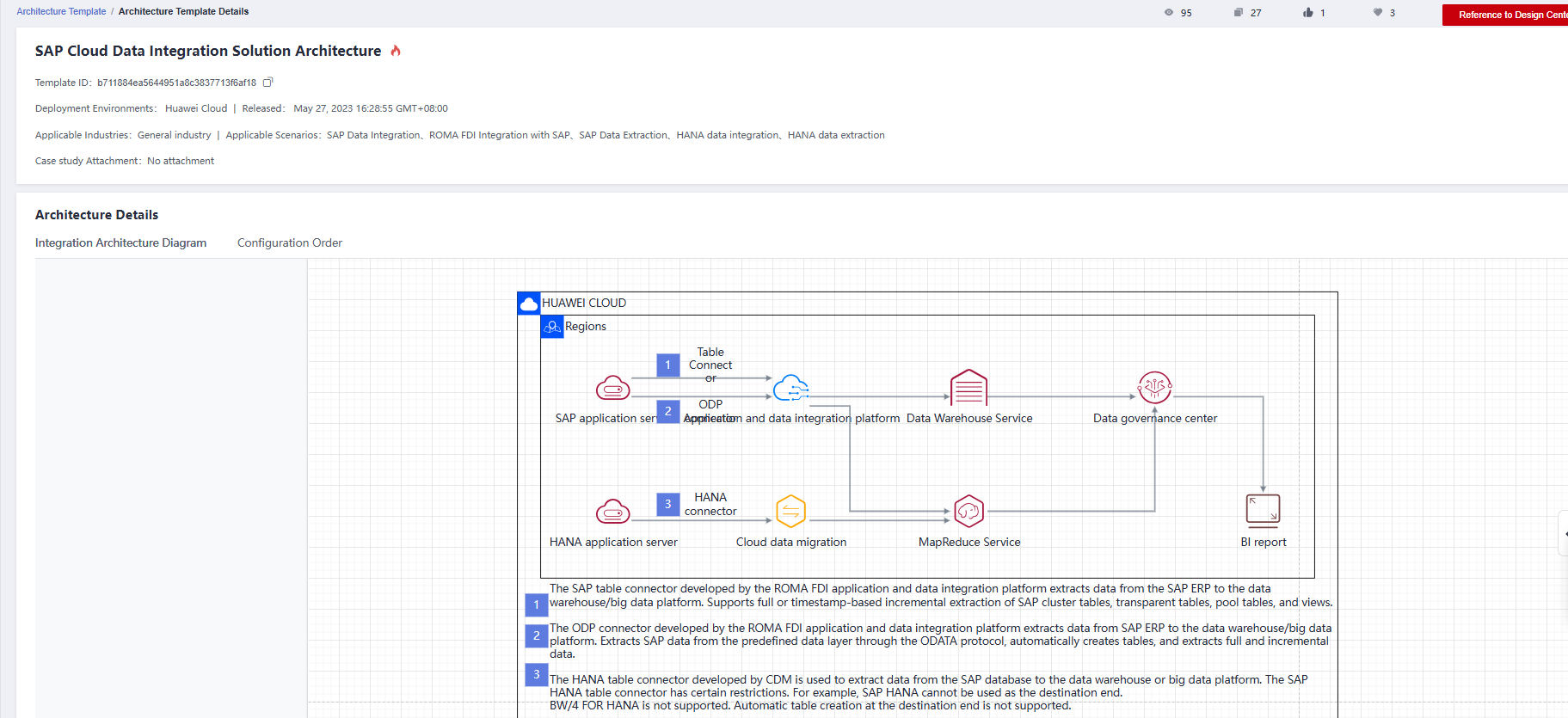The height and width of the screenshot is (718, 1568).
Task: Click the 'HANA connector' label in diagram
Action: point(710,505)
